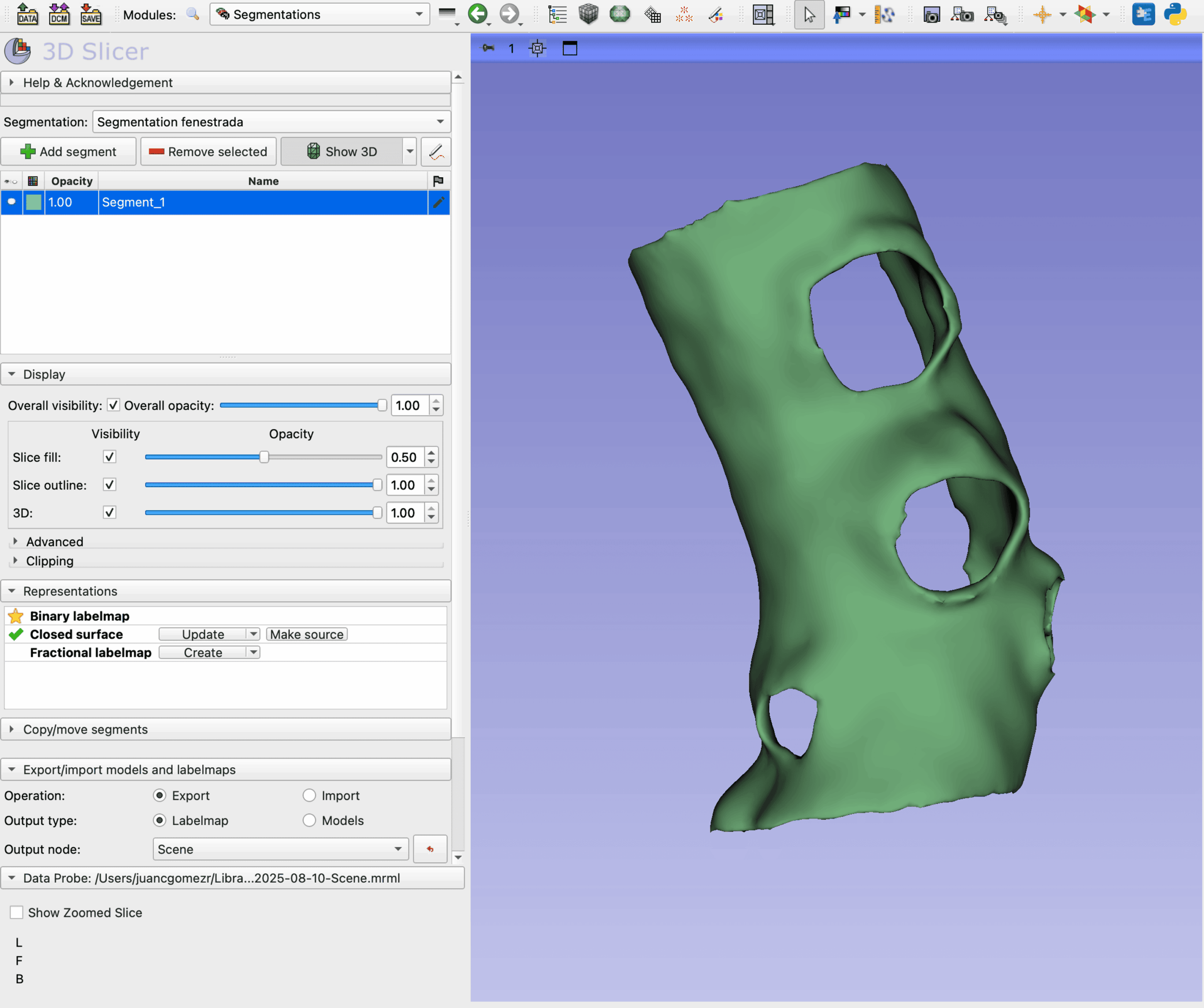Open the Python console
This screenshot has width=1204, height=1008.
1175,14
